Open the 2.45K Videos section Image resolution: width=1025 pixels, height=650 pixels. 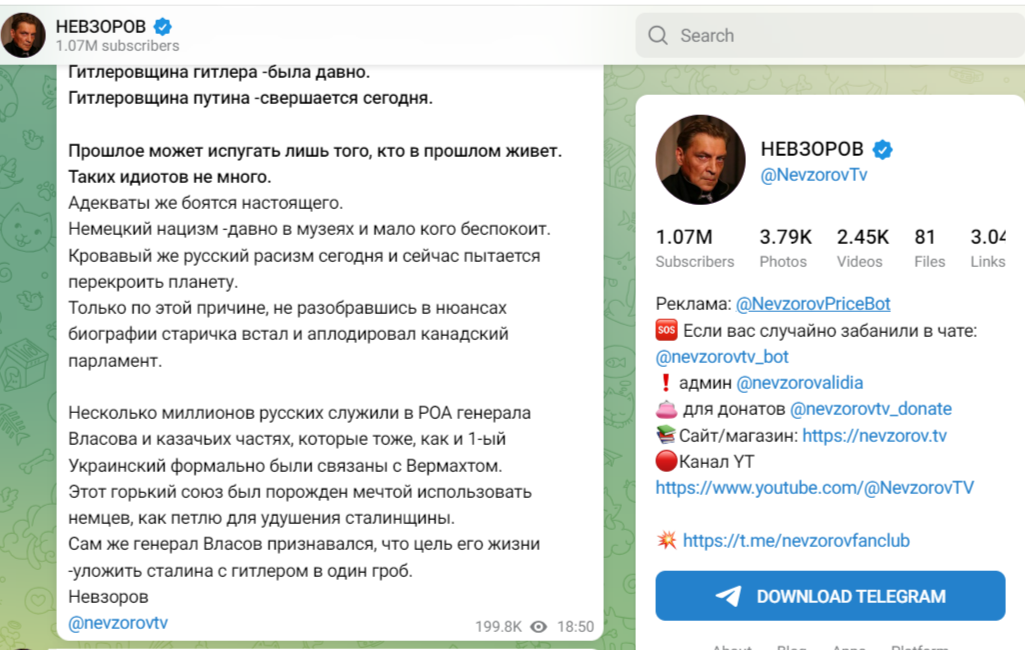coord(862,248)
